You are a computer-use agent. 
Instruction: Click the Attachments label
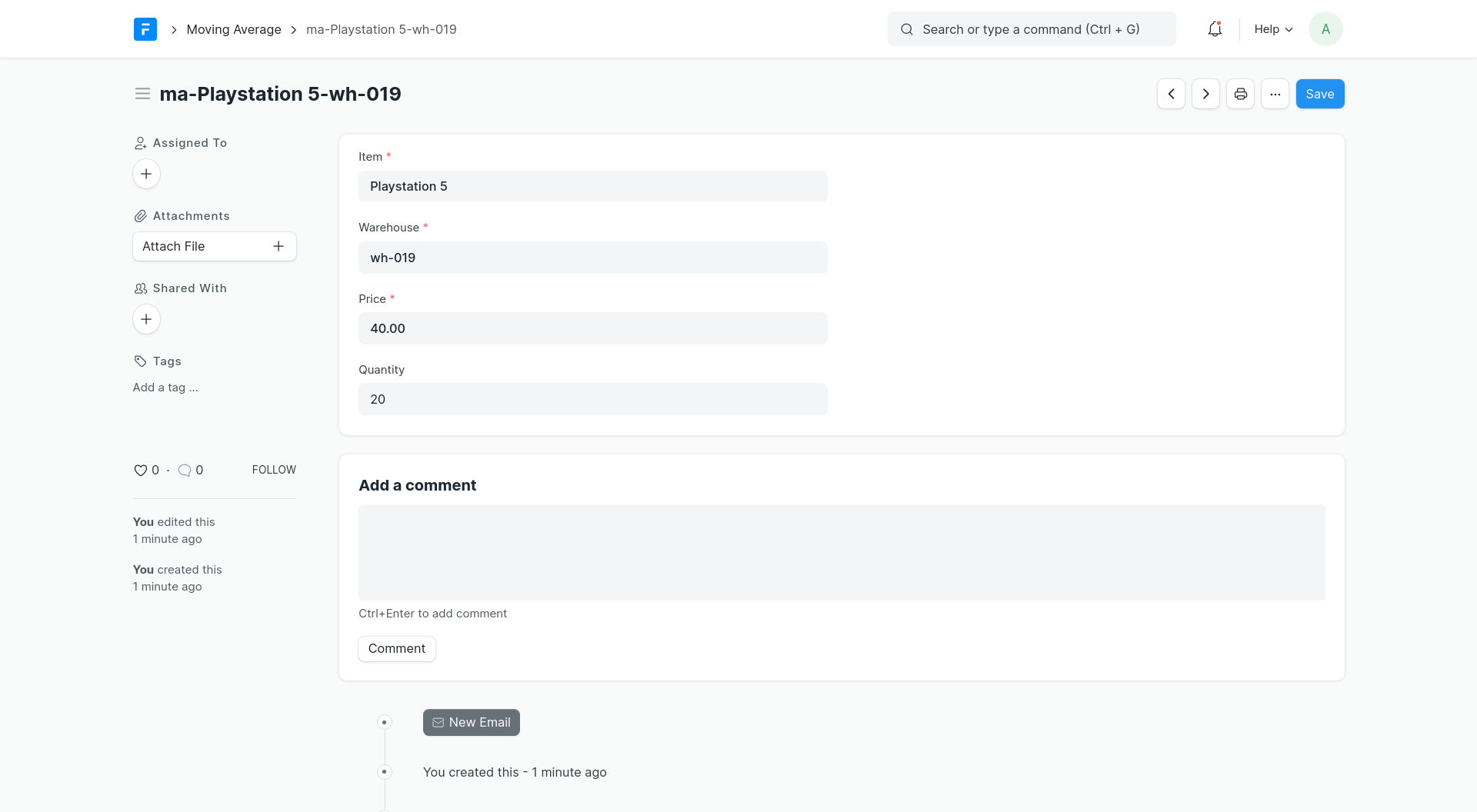click(x=191, y=216)
